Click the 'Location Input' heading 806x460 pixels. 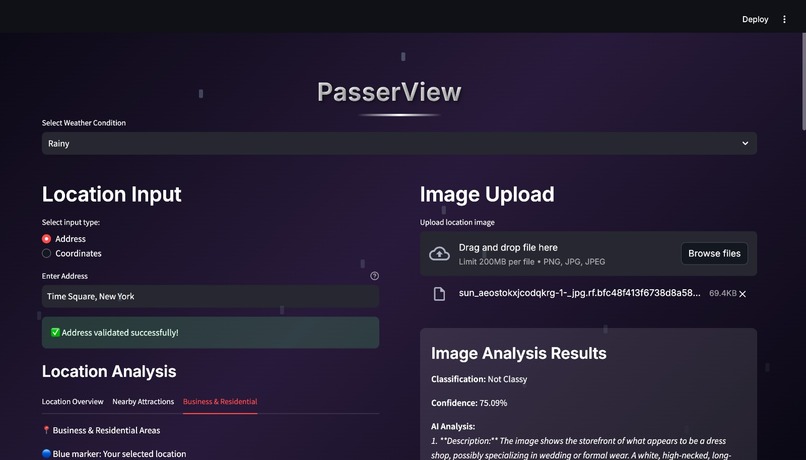click(112, 194)
